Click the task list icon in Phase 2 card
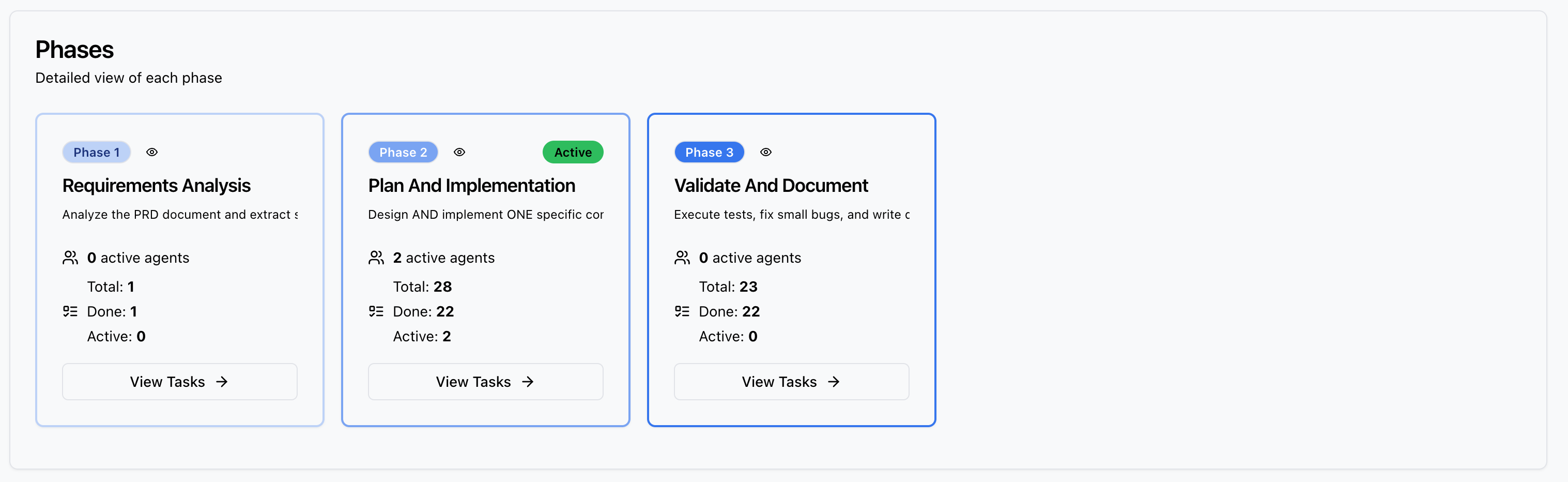 click(376, 311)
